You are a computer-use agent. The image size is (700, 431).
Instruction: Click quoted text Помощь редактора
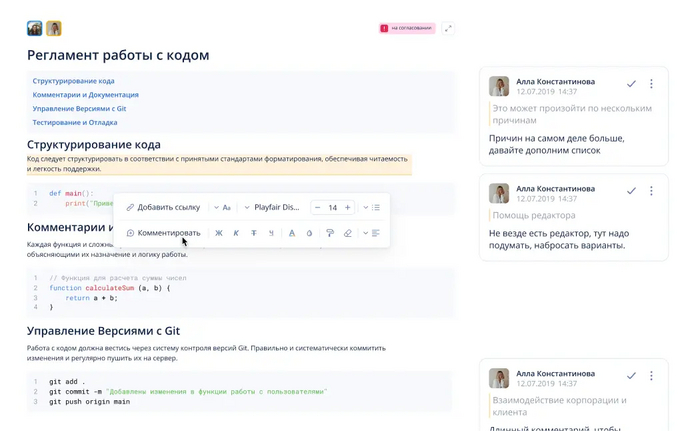[x=533, y=215]
